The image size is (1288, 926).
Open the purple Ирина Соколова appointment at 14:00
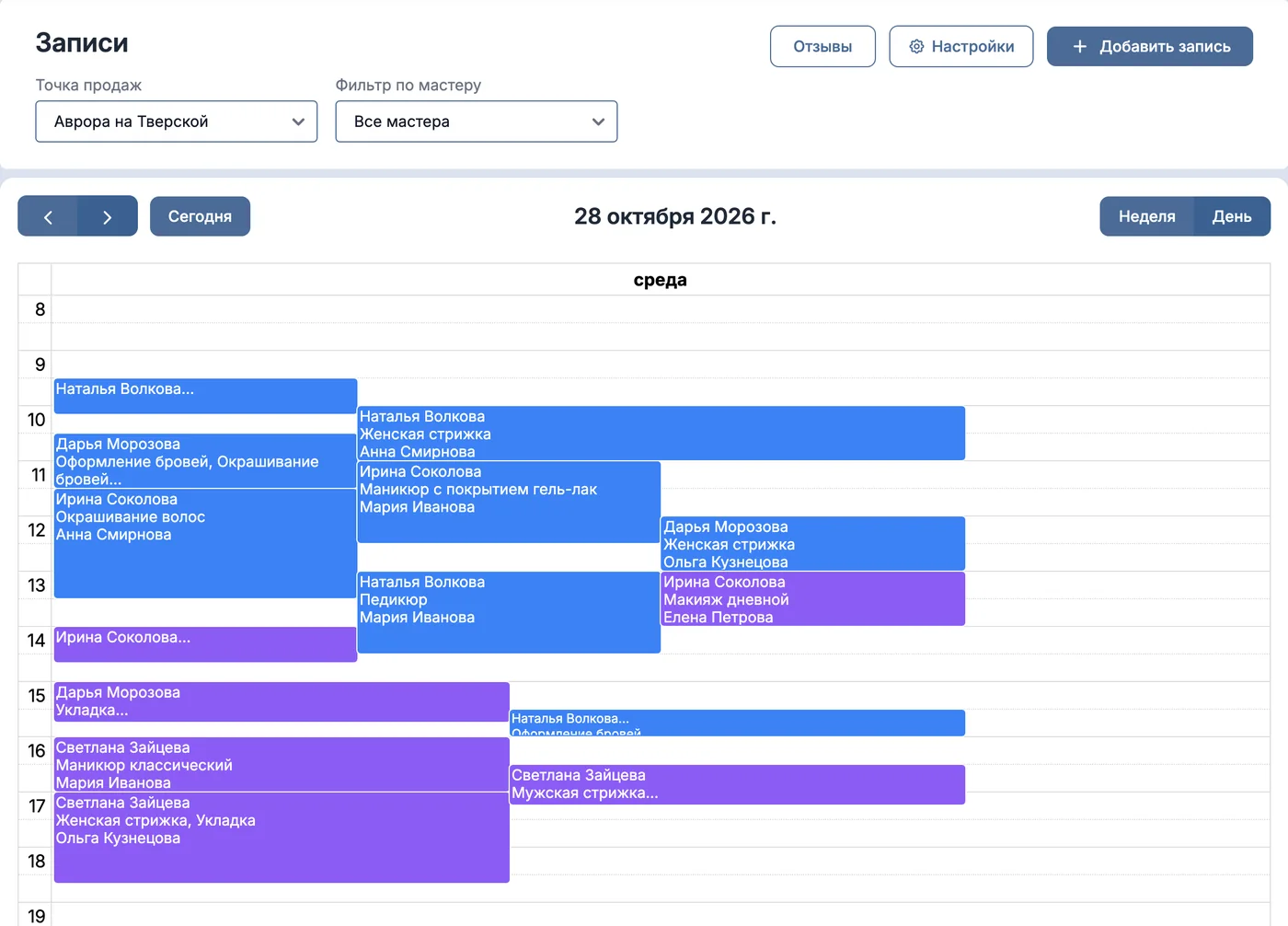point(205,644)
